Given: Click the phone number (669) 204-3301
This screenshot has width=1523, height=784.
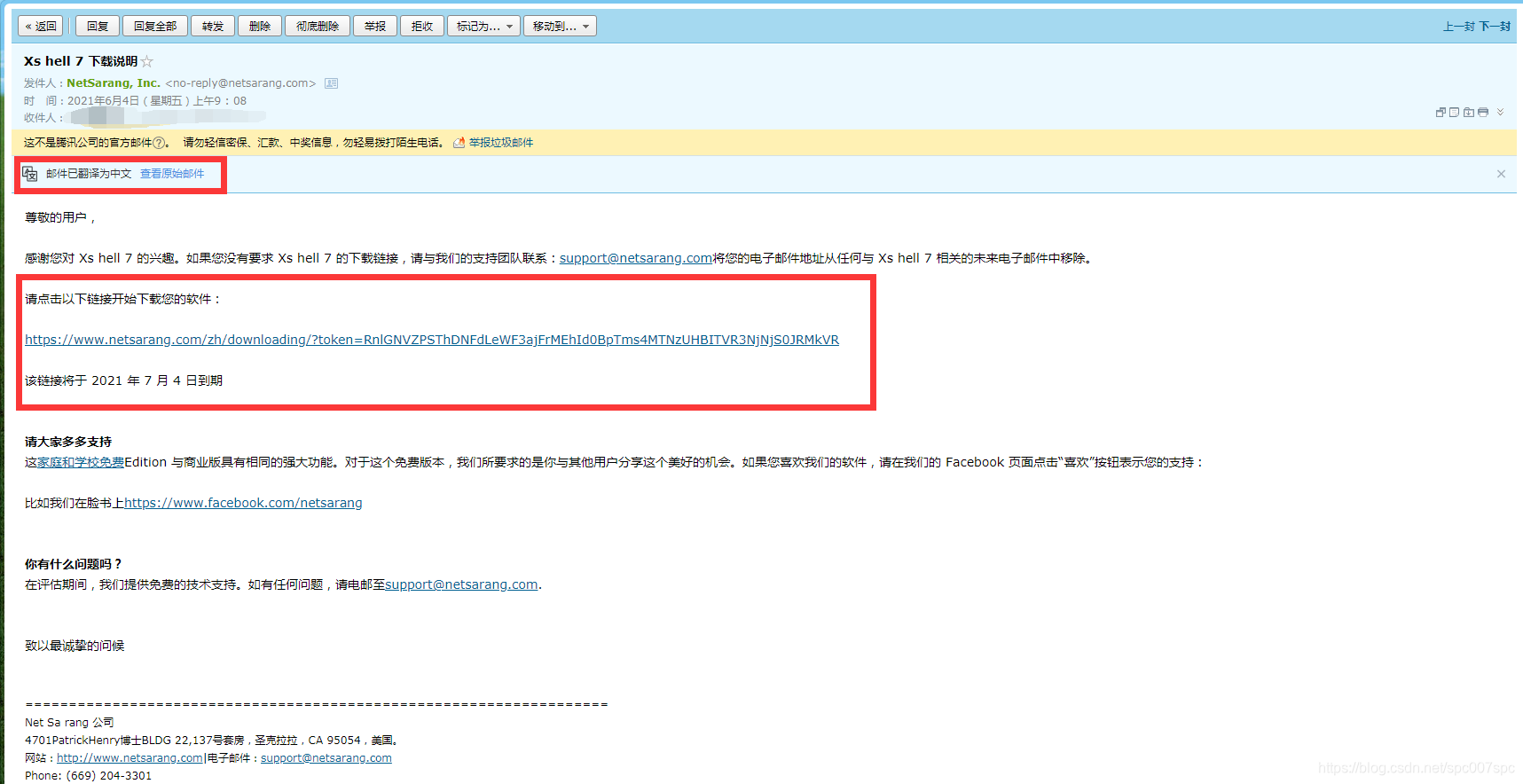Looking at the screenshot, I should click(x=109, y=776).
